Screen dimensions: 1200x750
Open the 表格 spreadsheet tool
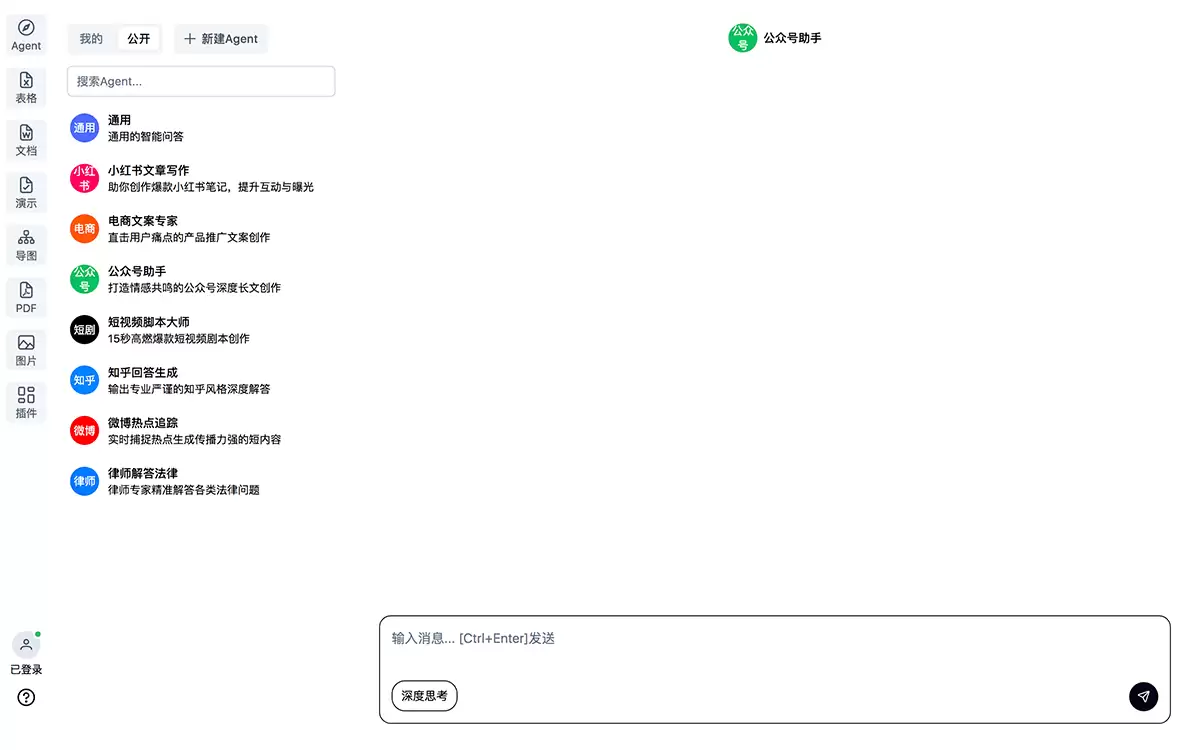(26, 88)
